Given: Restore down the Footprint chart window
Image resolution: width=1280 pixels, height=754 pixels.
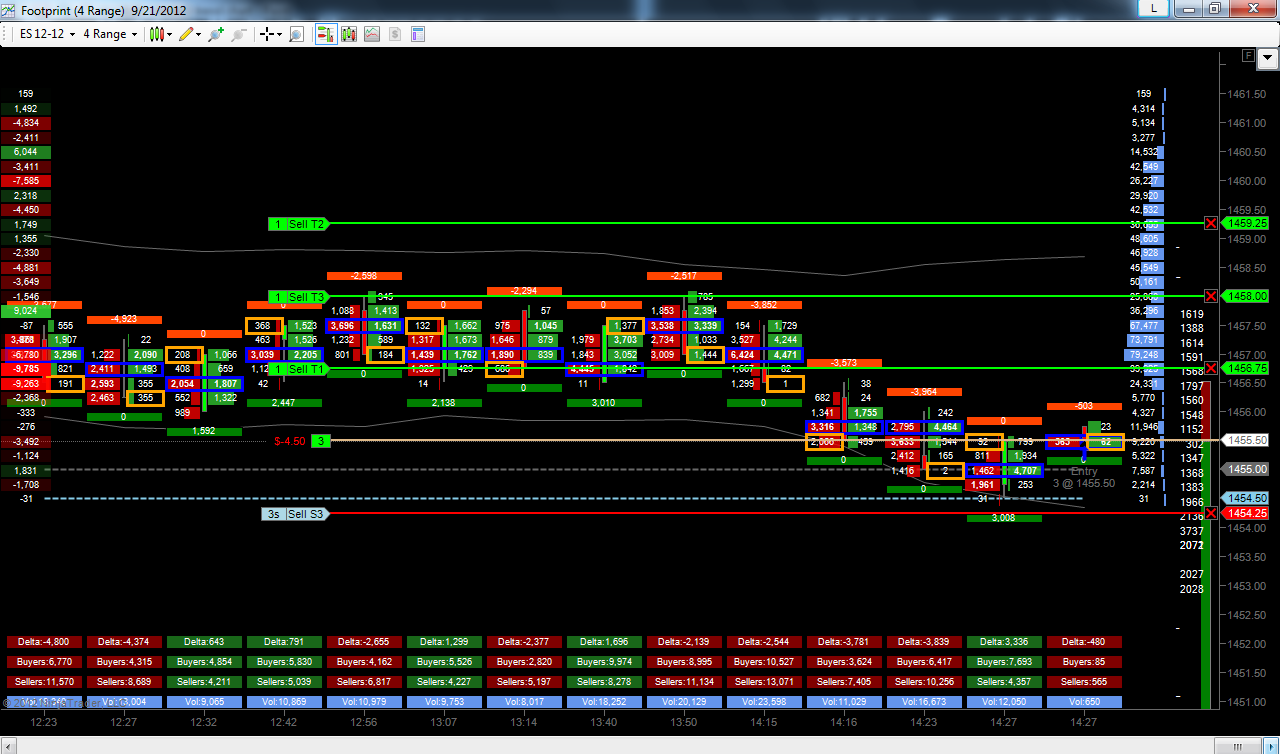Looking at the screenshot, I should [1214, 8].
